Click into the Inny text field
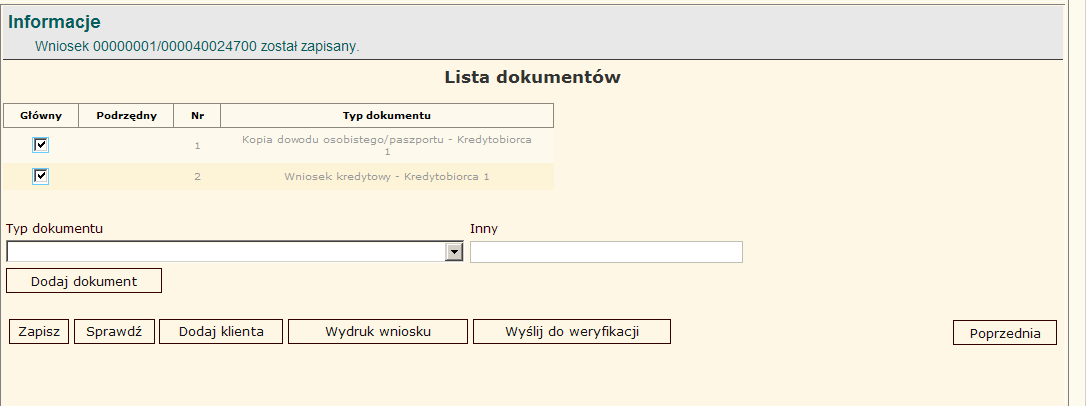The width and height of the screenshot is (1086, 406). tap(606, 252)
